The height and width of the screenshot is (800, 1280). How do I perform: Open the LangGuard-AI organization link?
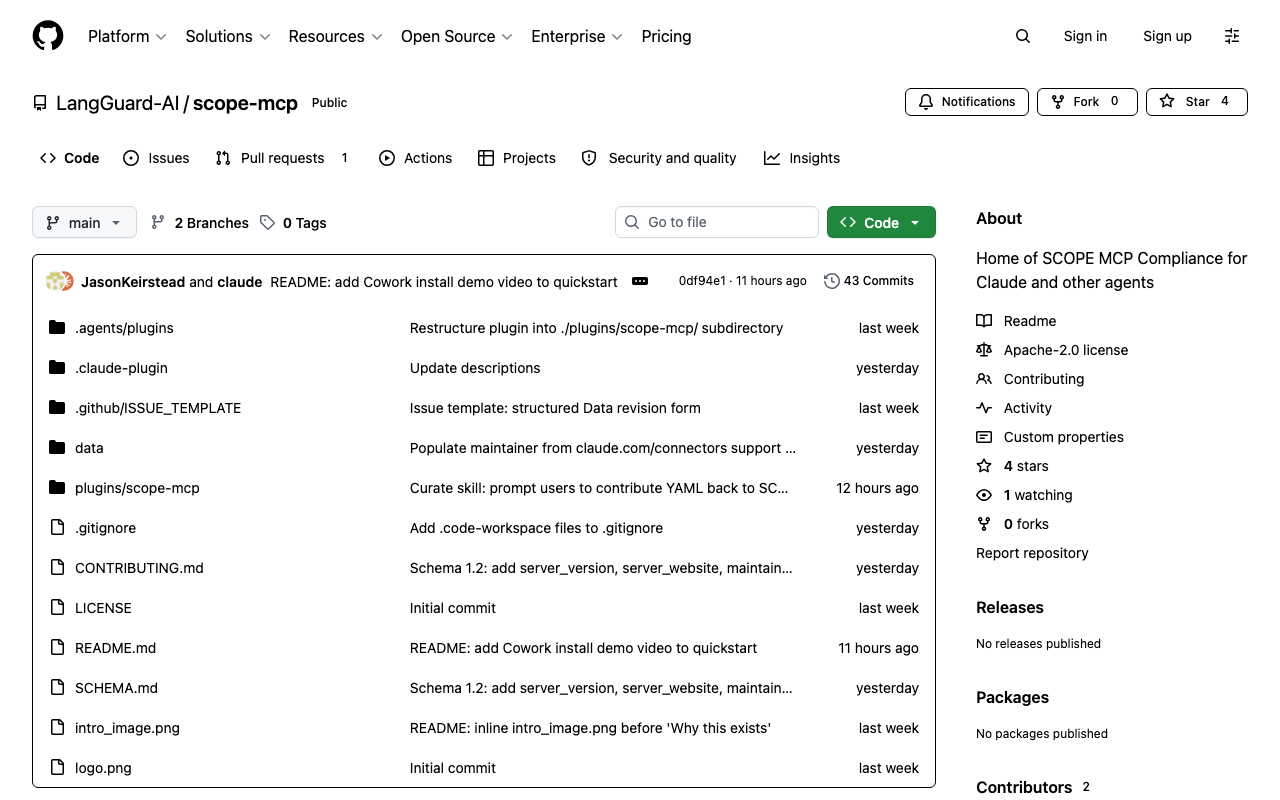[118, 103]
